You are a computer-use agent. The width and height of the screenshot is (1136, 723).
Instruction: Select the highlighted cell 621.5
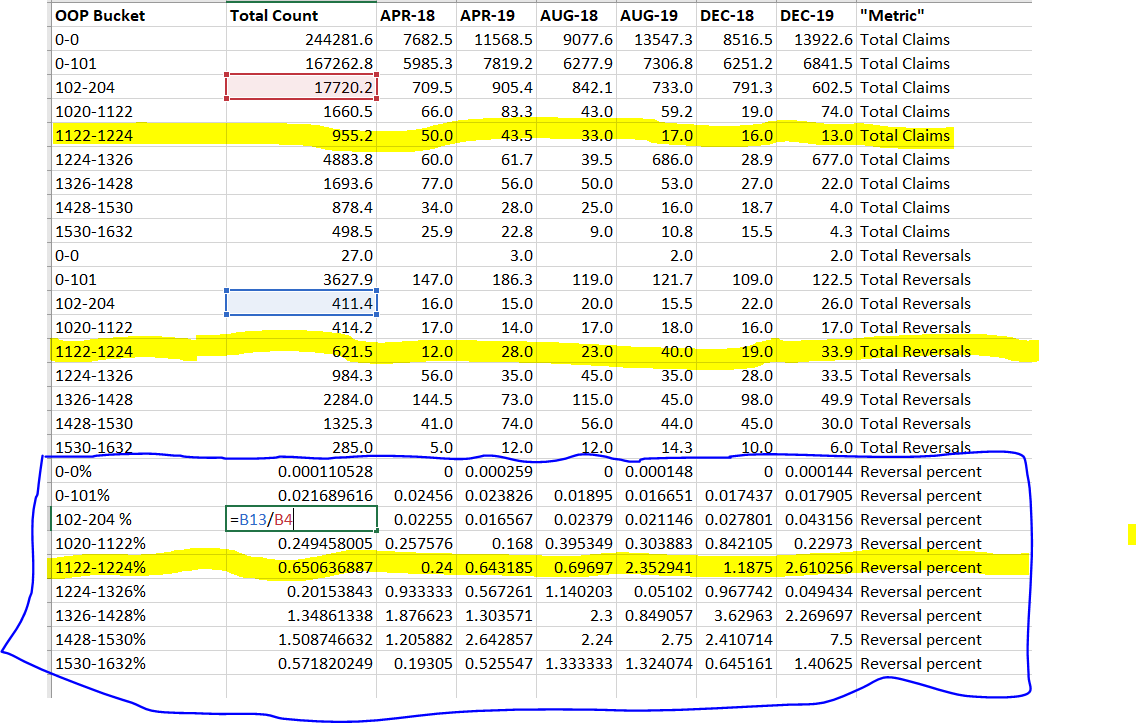coord(301,351)
